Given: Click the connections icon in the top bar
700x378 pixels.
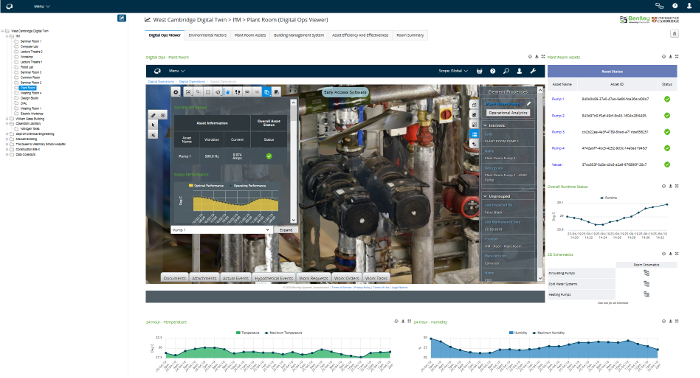Looking at the screenshot, I should (x=659, y=6).
